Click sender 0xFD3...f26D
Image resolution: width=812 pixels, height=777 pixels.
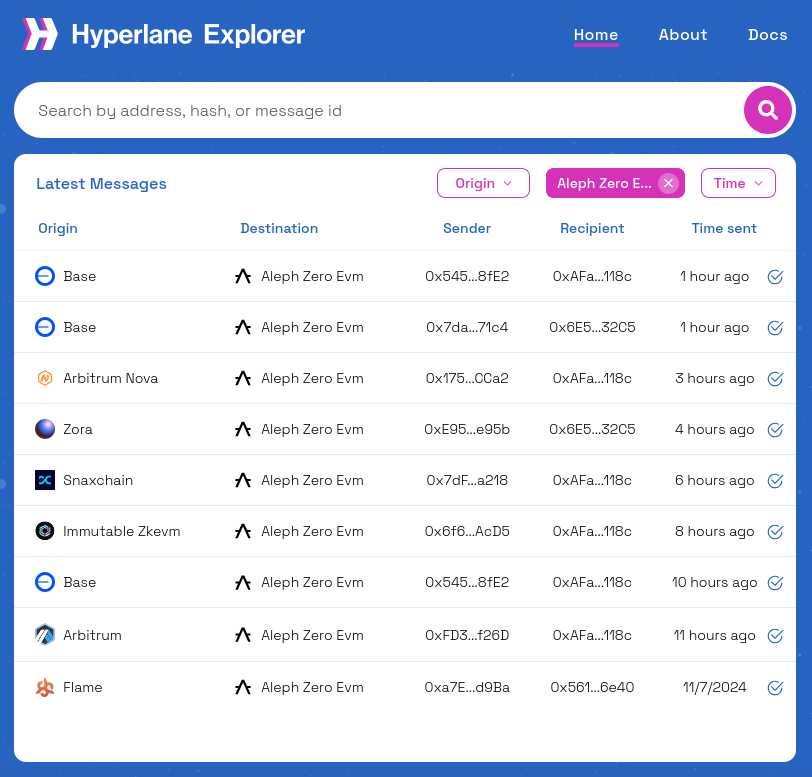pyautogui.click(x=467, y=636)
